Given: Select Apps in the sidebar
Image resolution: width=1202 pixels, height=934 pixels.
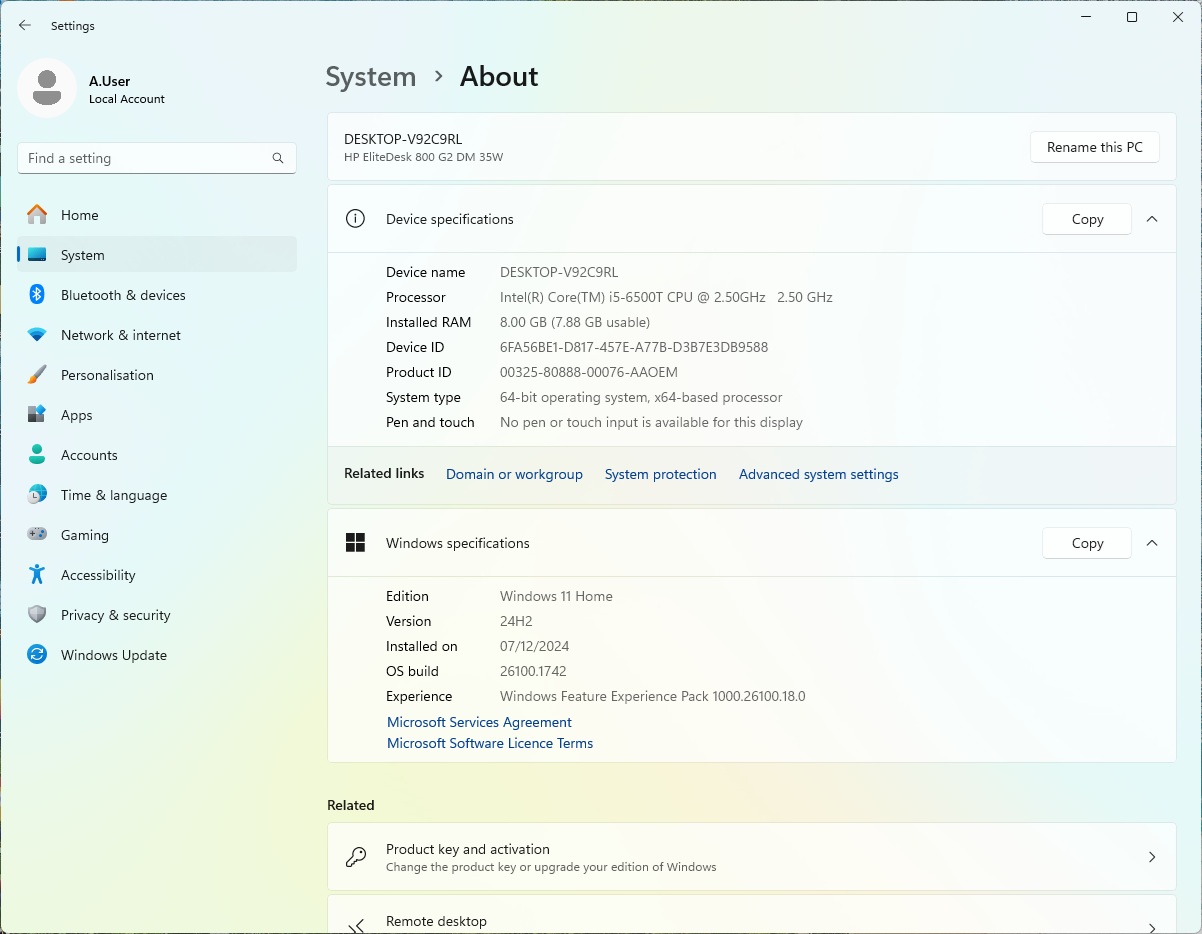Looking at the screenshot, I should (77, 415).
